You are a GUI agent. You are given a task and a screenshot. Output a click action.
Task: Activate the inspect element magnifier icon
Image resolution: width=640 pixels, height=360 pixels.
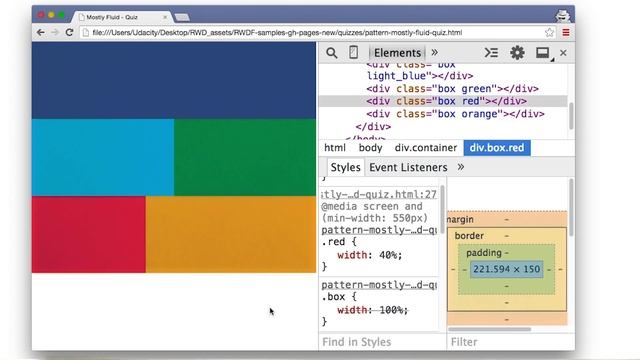click(x=332, y=53)
